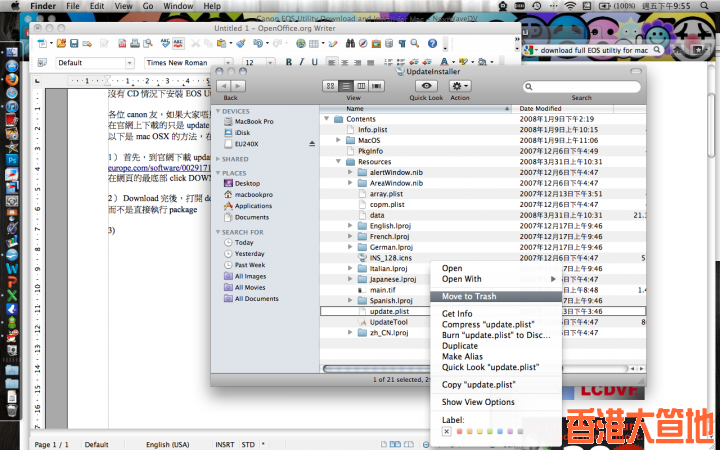Click the Format Paintbrush icon in Writer
The width and height of the screenshot is (720, 450).
click(241, 44)
